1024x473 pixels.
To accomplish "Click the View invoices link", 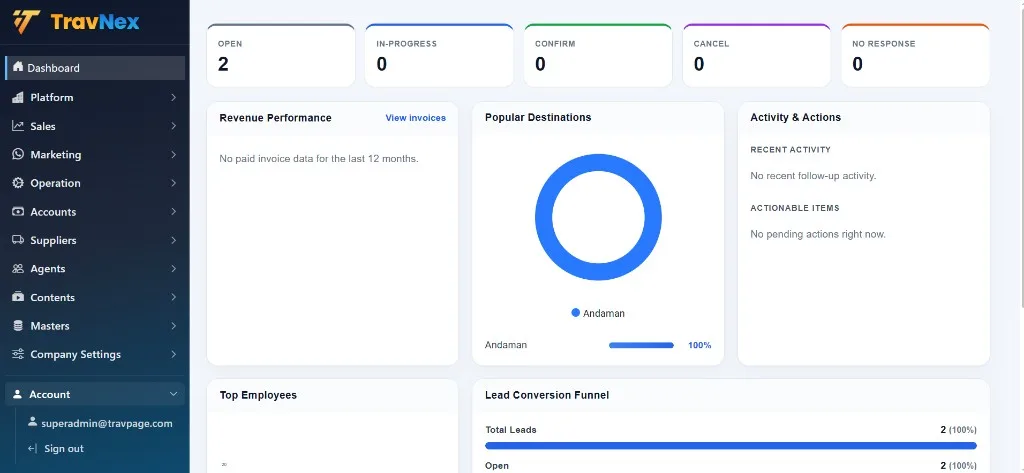I will [x=415, y=118].
